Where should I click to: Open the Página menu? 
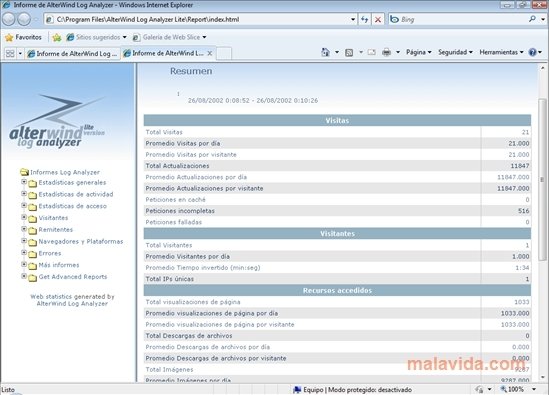click(x=419, y=52)
